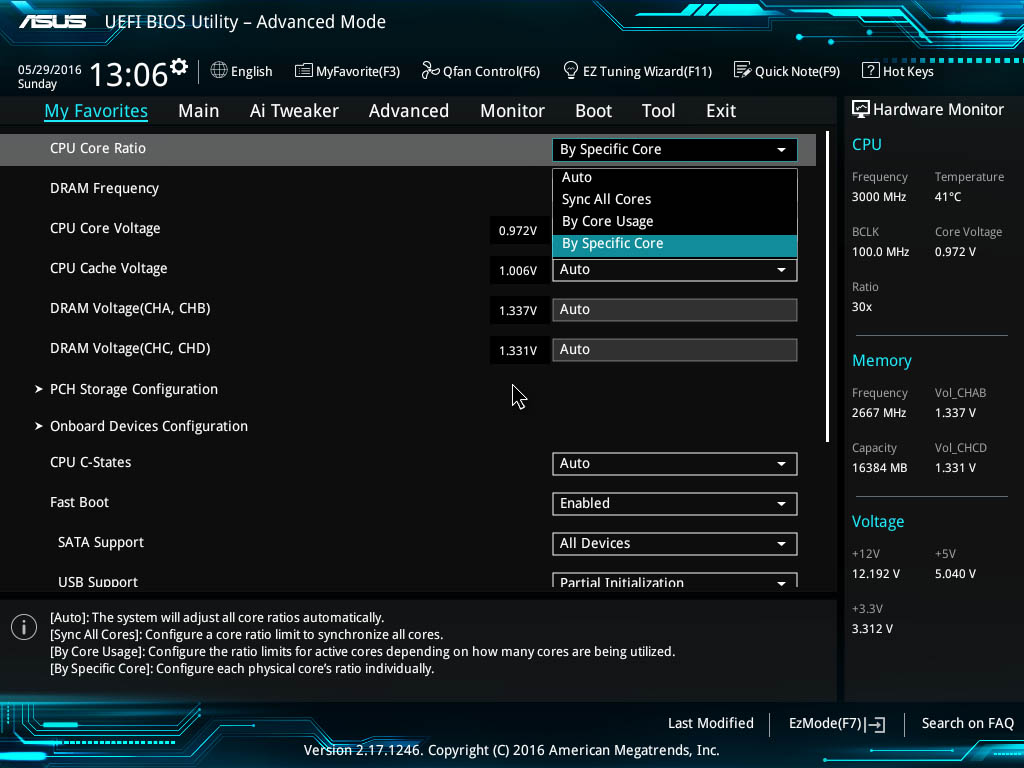Open the Main tab

[x=199, y=111]
